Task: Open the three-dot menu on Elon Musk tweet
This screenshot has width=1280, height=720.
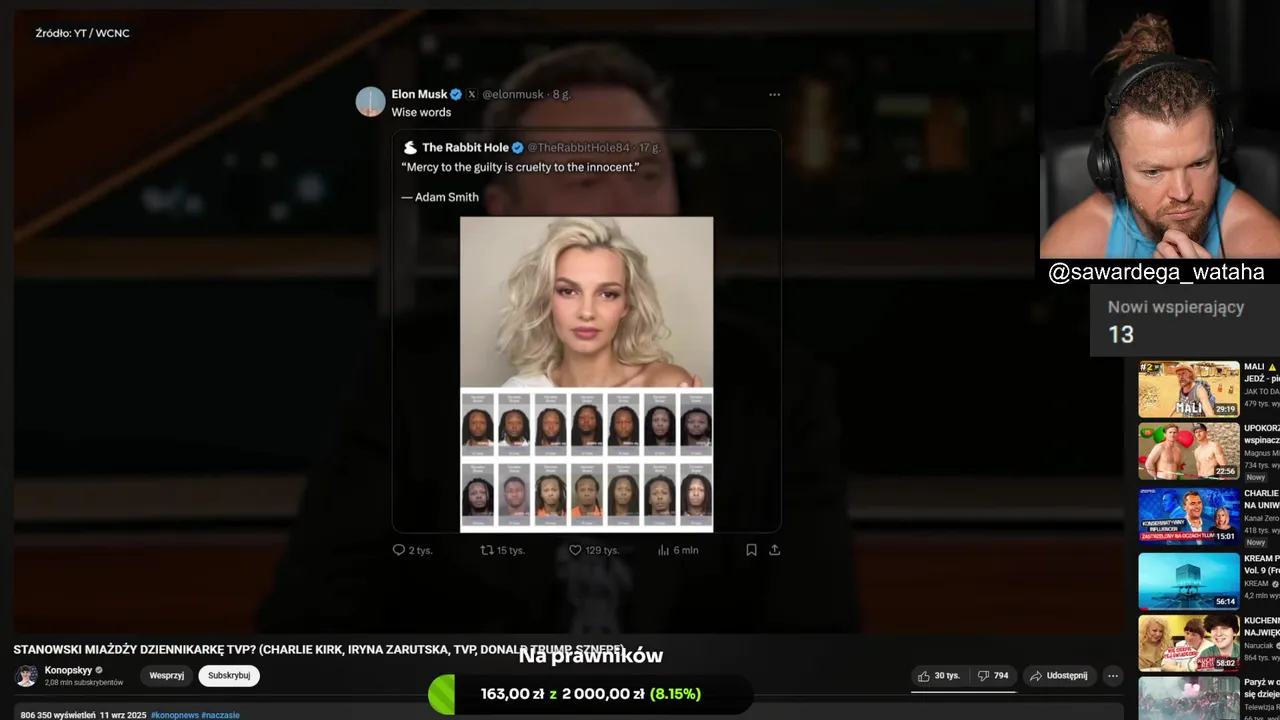Action: tap(774, 95)
